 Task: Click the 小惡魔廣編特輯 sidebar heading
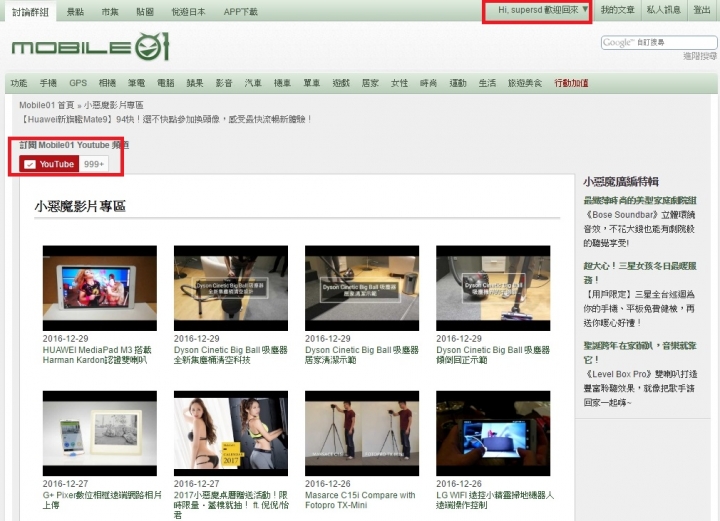(x=621, y=182)
